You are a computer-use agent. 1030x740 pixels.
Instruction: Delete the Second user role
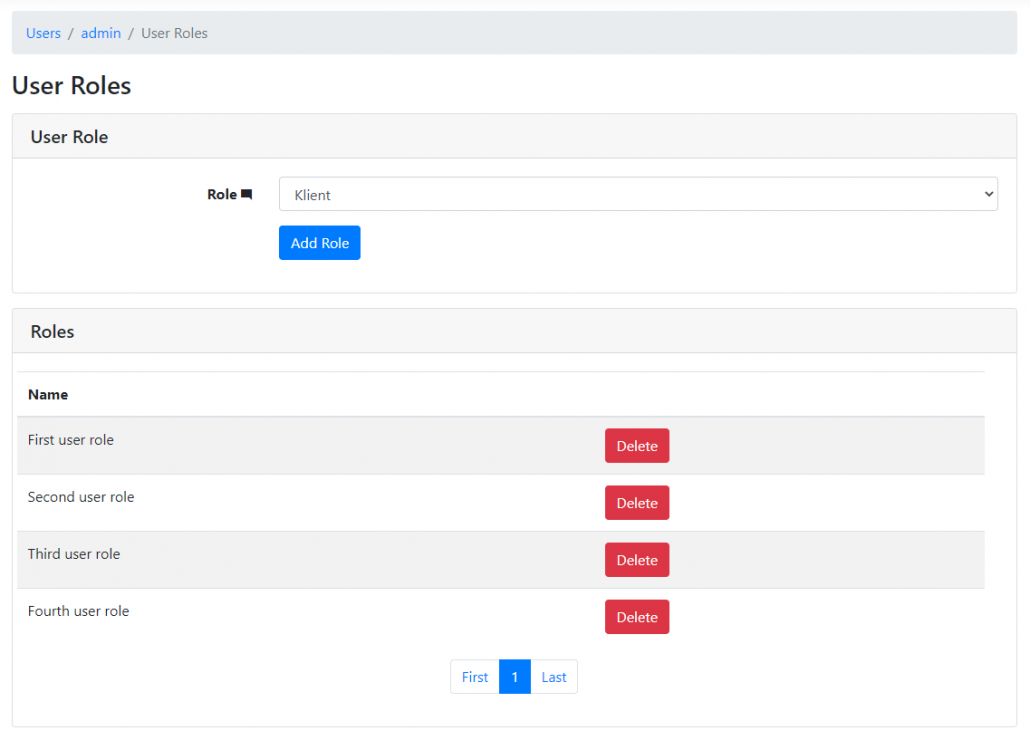pyautogui.click(x=637, y=502)
